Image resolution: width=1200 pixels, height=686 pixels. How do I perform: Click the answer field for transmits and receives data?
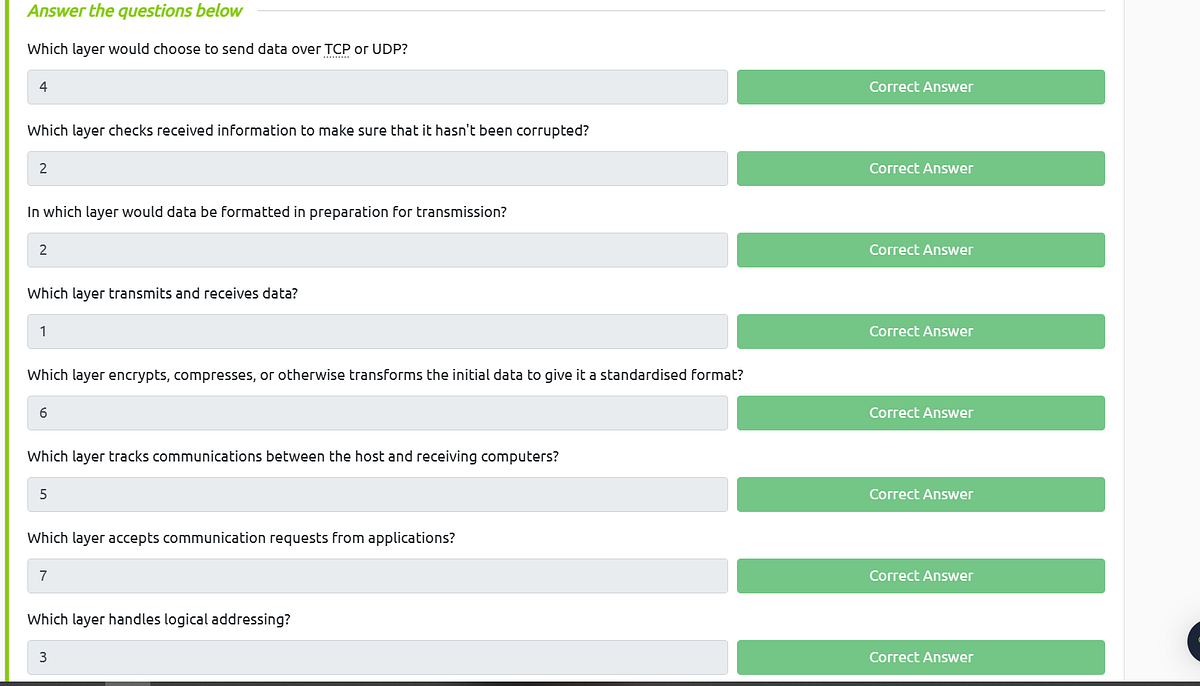[377, 331]
